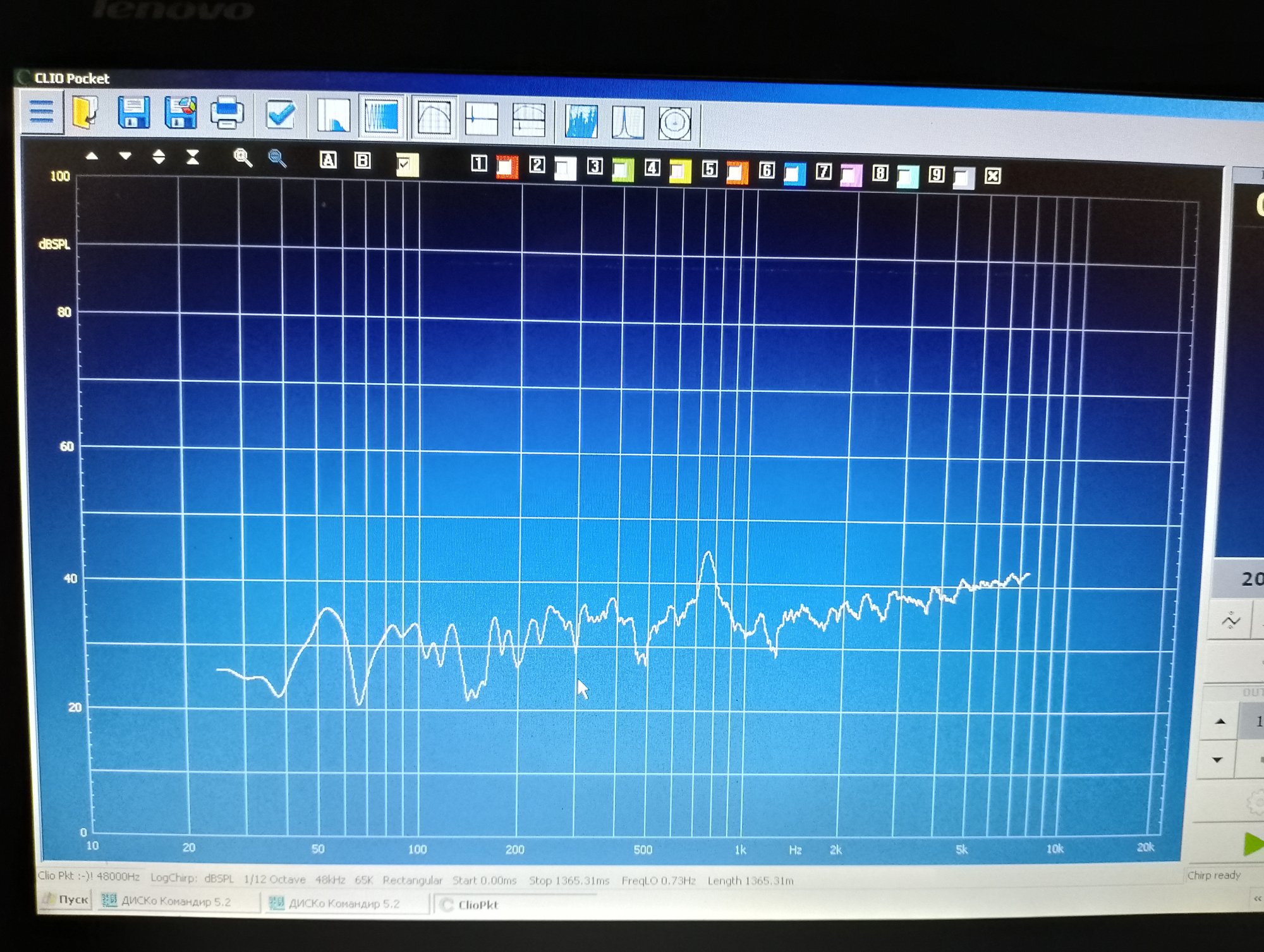Toggle the main curve beige checkbox
This screenshot has height=952, width=1264.
[407, 165]
